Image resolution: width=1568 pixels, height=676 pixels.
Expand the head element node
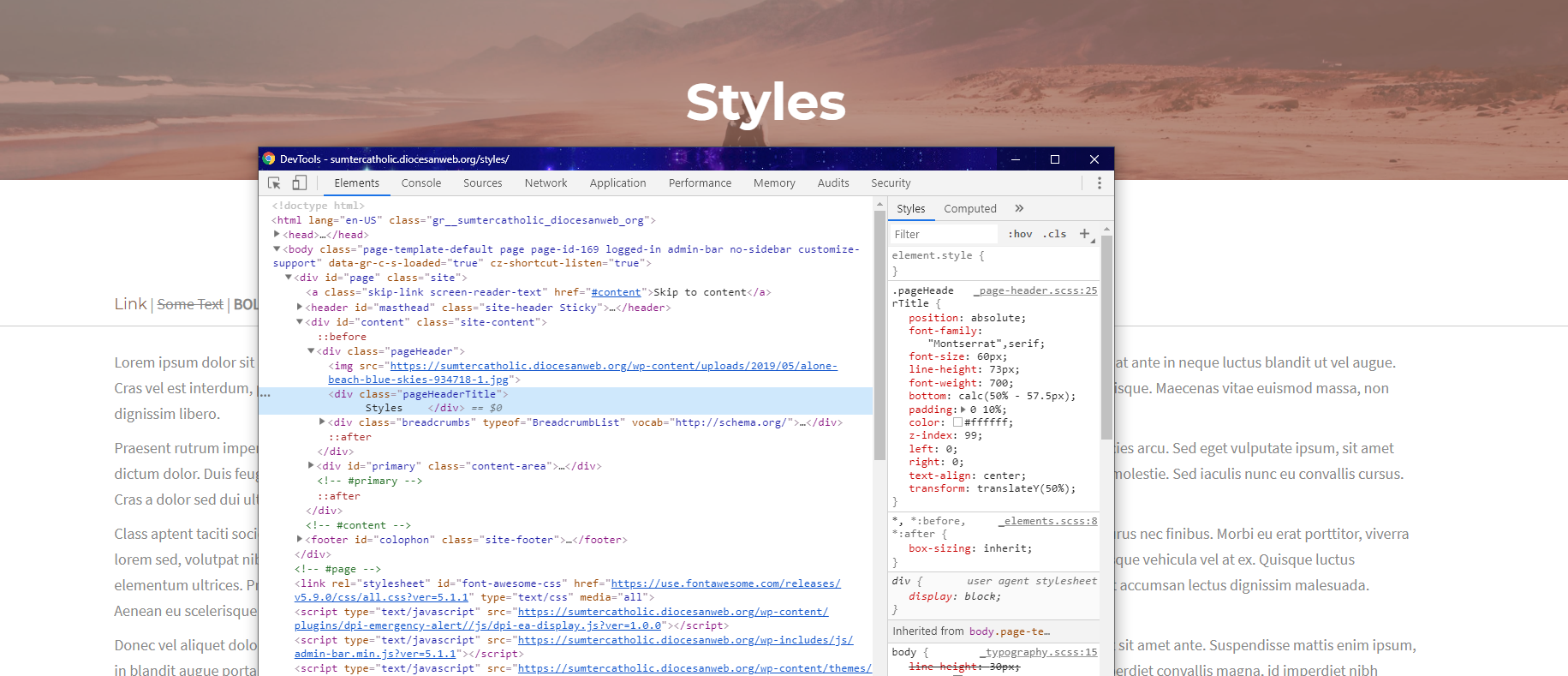277,234
